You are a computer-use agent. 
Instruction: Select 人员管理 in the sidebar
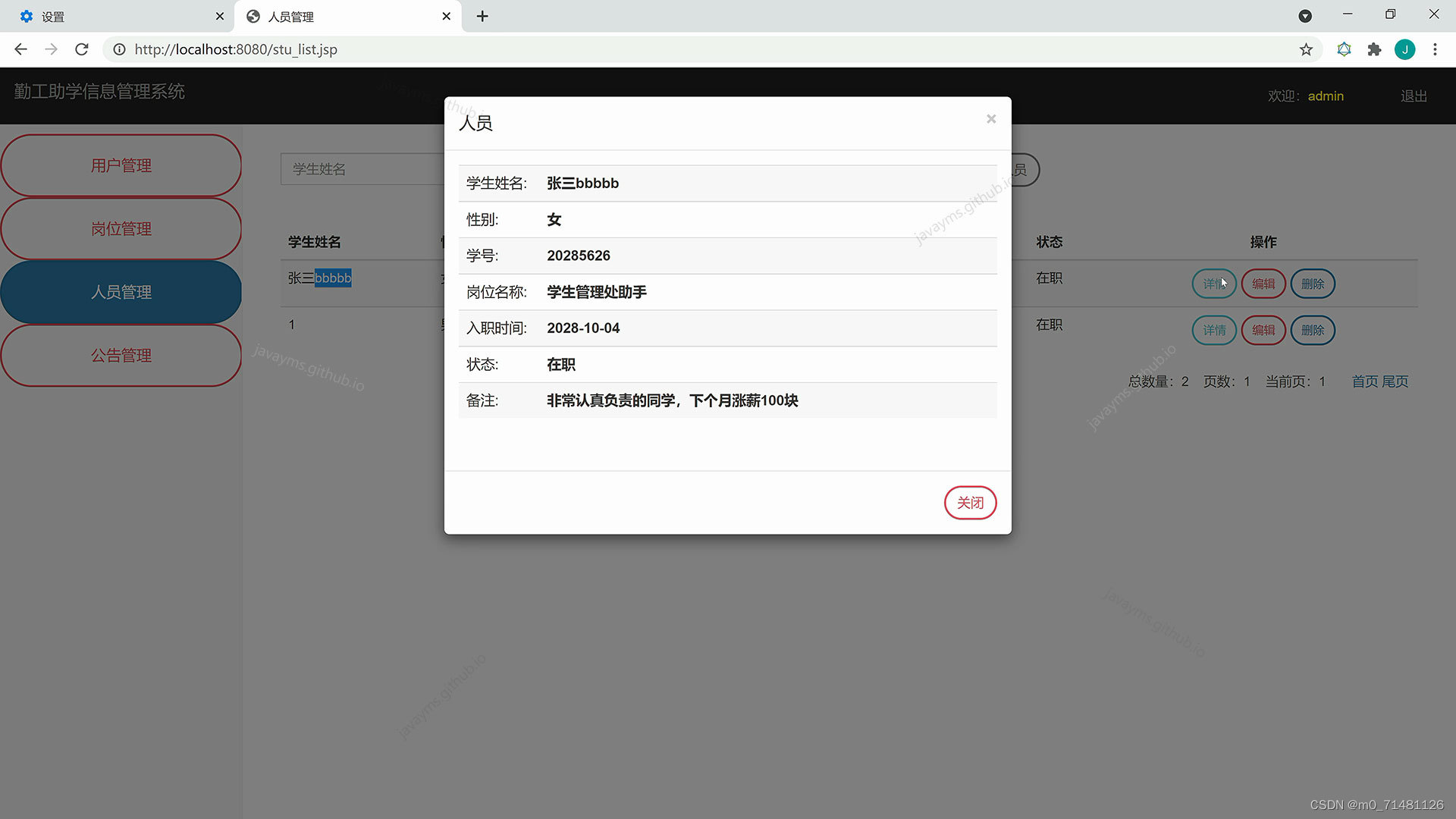[x=121, y=292]
